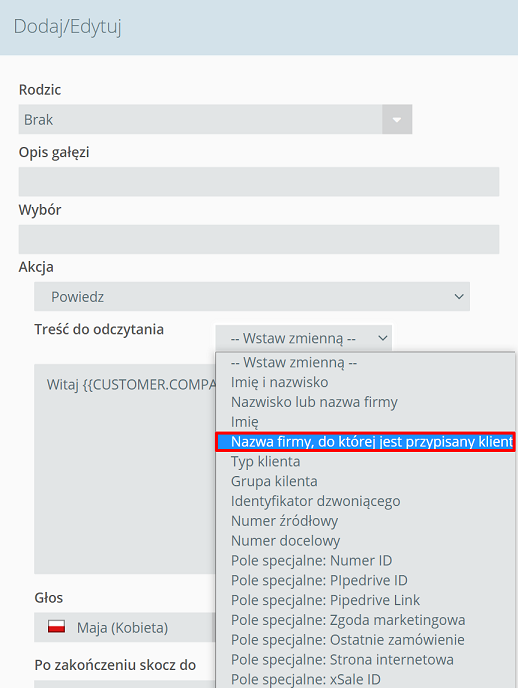Insert 'Numer źródłowy' variable

click(366, 521)
